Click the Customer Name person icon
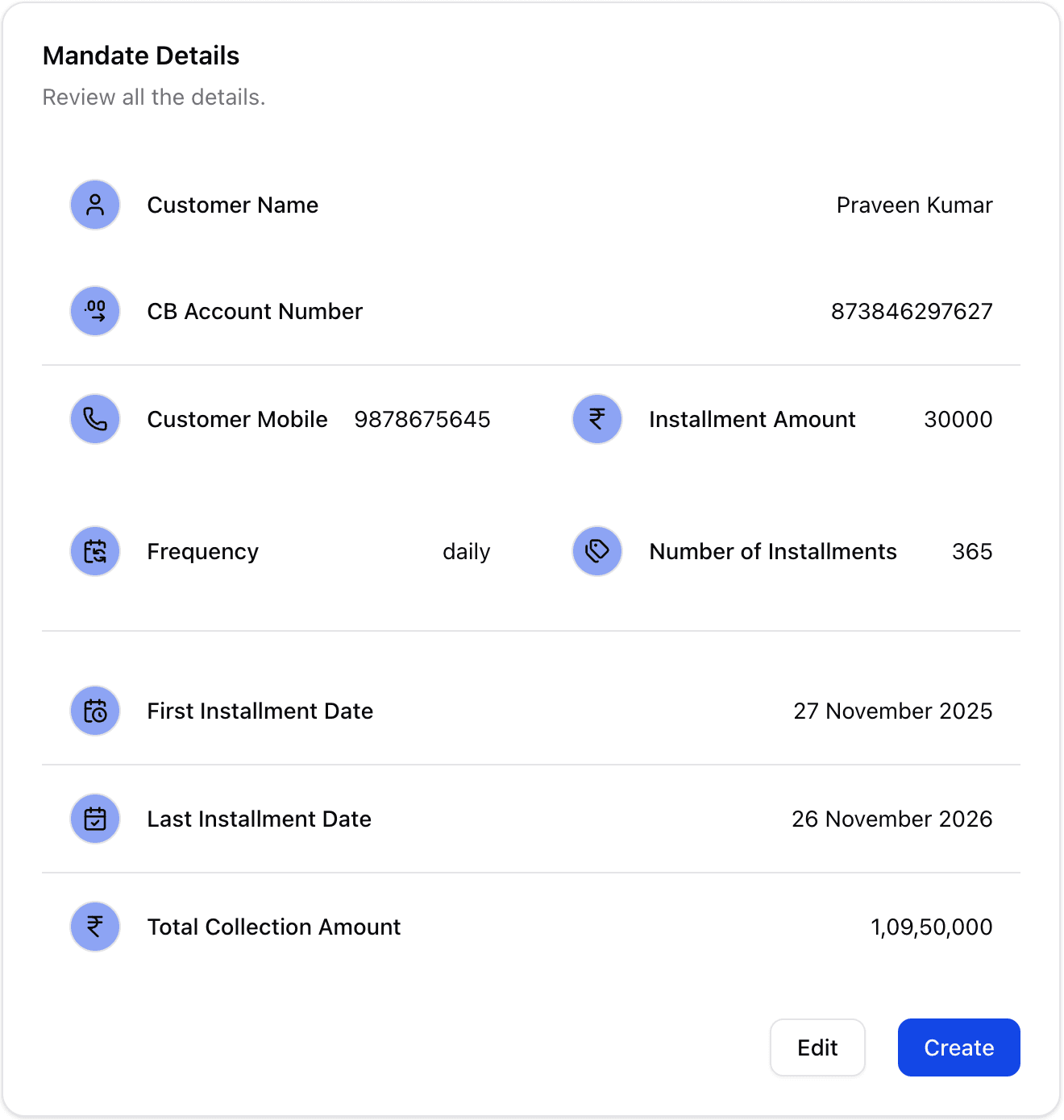This screenshot has width=1064, height=1120. [95, 205]
